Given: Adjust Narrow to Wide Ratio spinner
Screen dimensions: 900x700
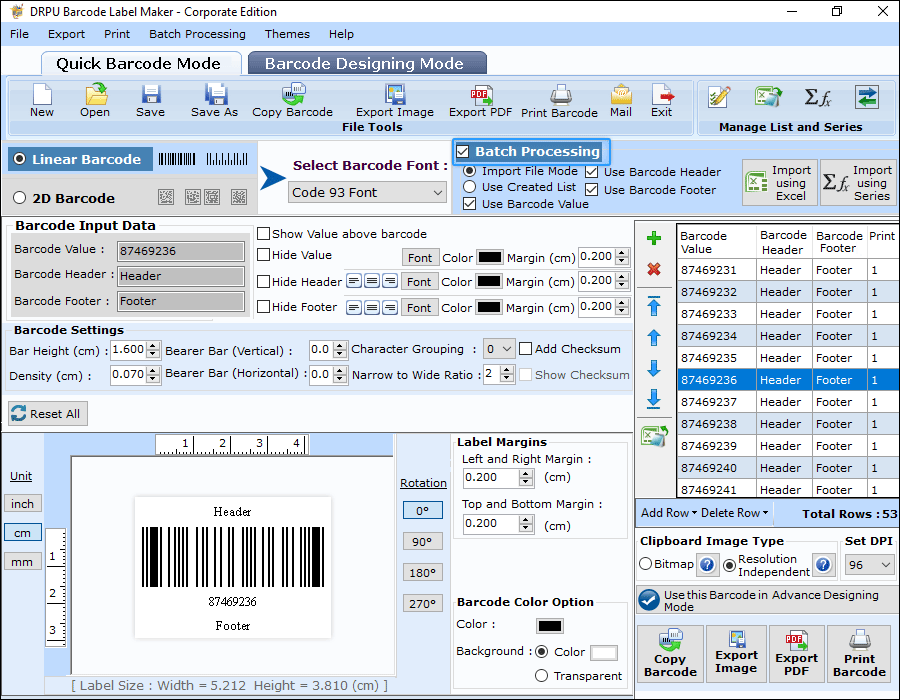Looking at the screenshot, I should tap(506, 375).
